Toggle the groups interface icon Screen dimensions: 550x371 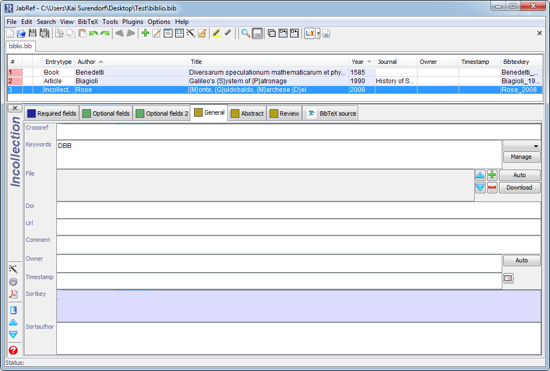[272, 34]
